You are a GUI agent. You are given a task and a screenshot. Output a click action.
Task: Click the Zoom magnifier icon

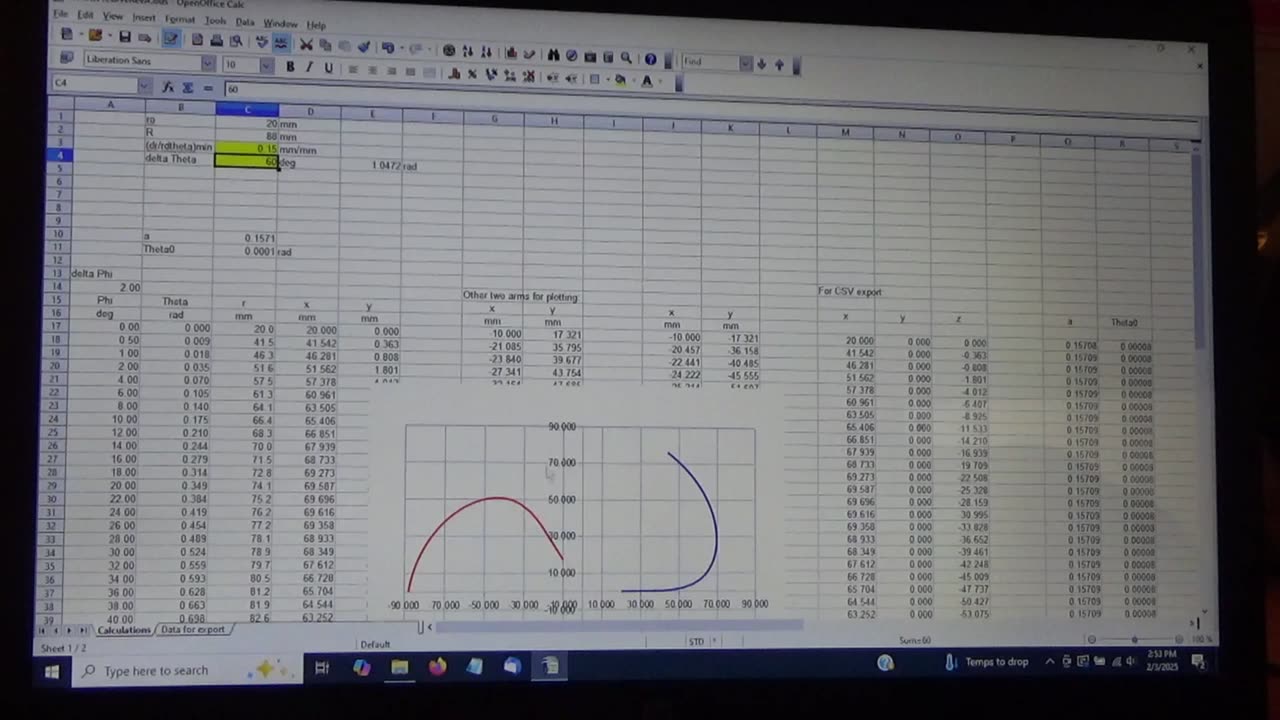(626, 57)
